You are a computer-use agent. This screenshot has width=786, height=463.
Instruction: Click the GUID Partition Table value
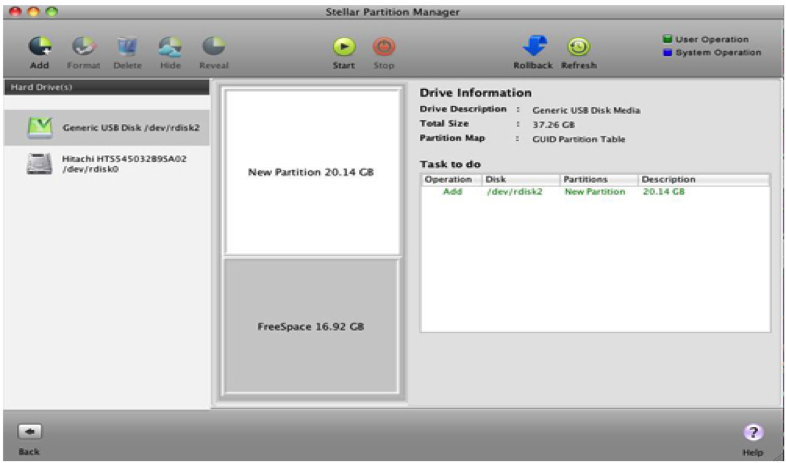click(578, 139)
